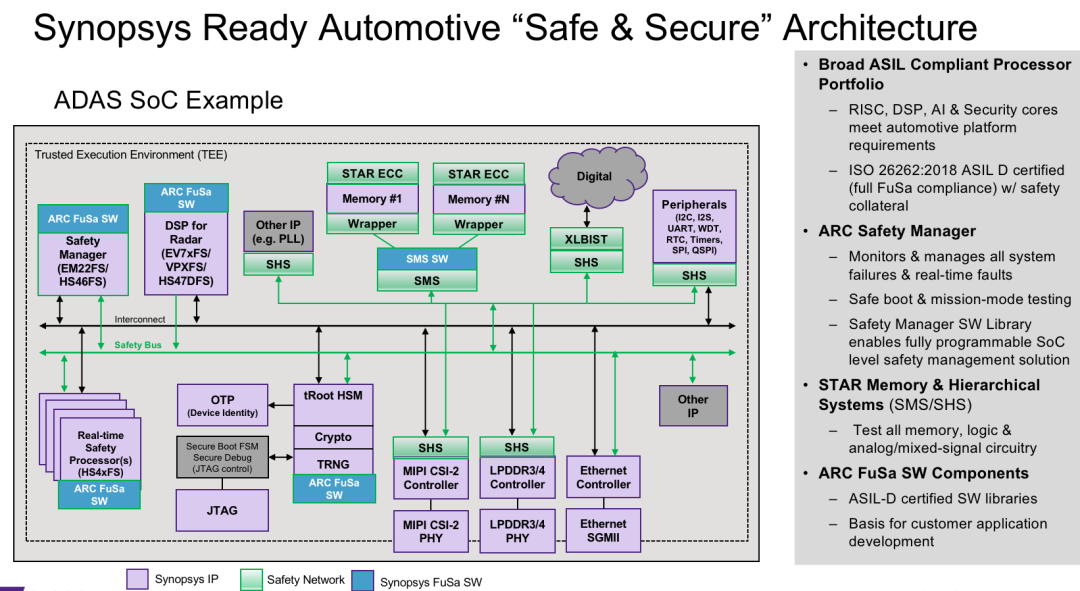Select the JTAG block
1080x591 pixels.
tap(222, 510)
